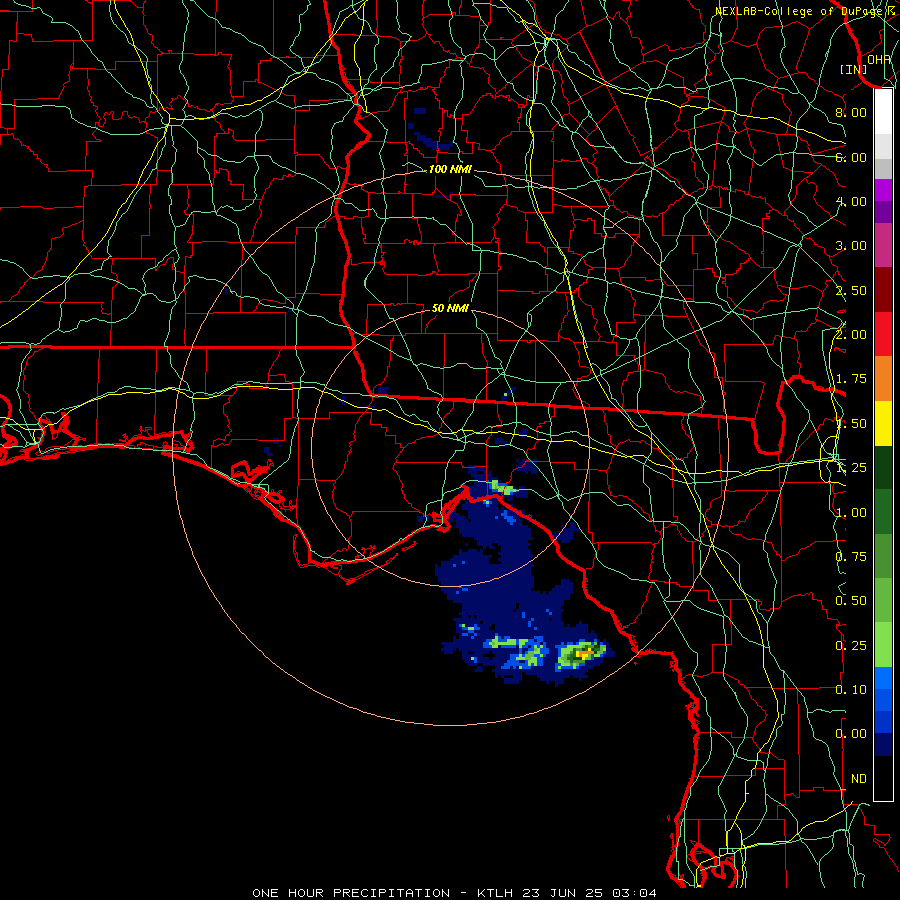This screenshot has height=900, width=900.
Task: Click the ND legend label
Action: click(859, 779)
